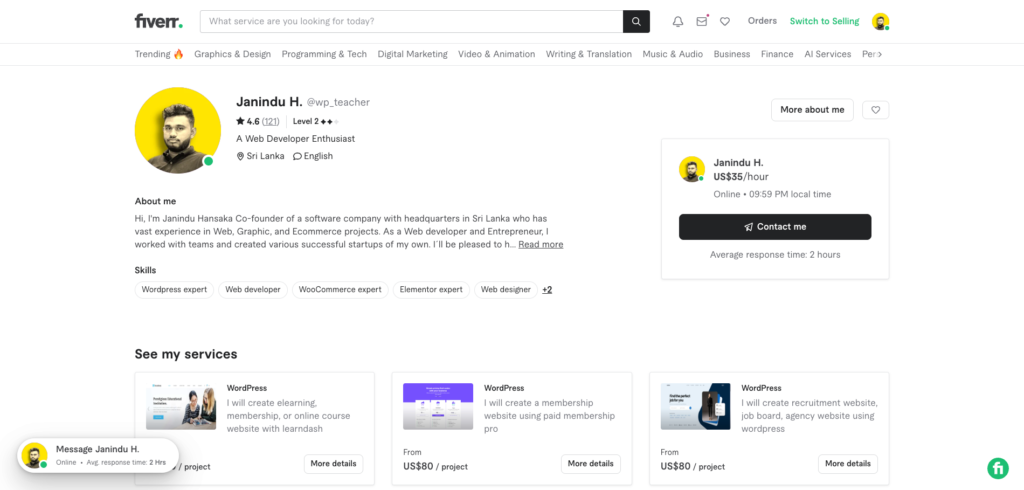Open Programming & Tech category
This screenshot has height=490, width=1024.
tap(324, 54)
